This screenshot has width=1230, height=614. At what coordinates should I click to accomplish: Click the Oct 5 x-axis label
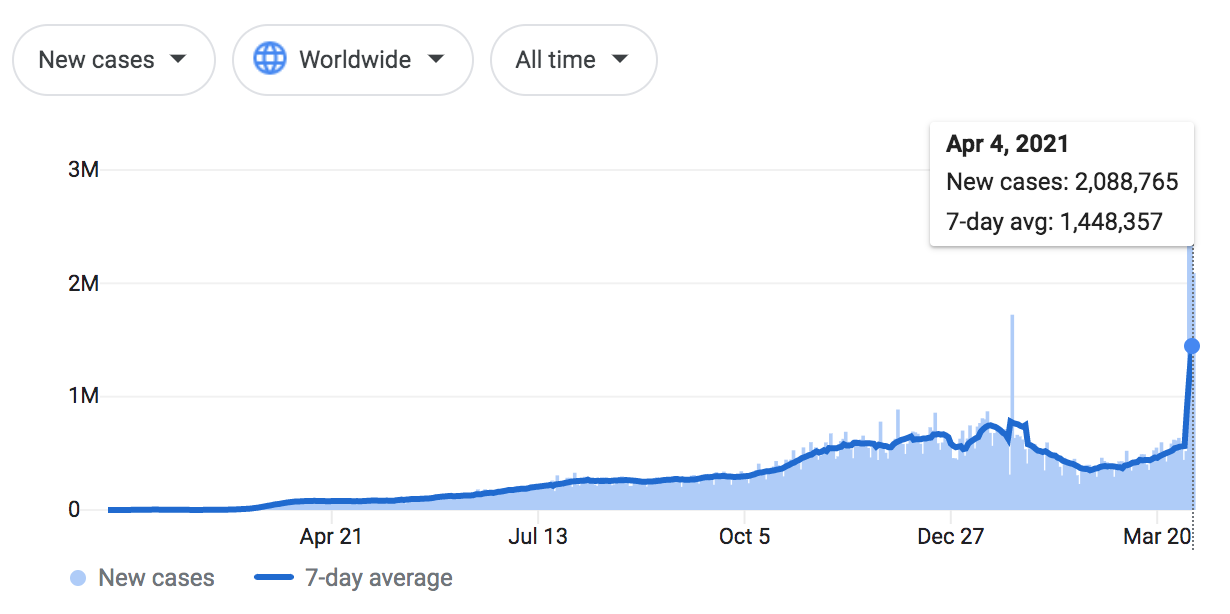tap(745, 537)
